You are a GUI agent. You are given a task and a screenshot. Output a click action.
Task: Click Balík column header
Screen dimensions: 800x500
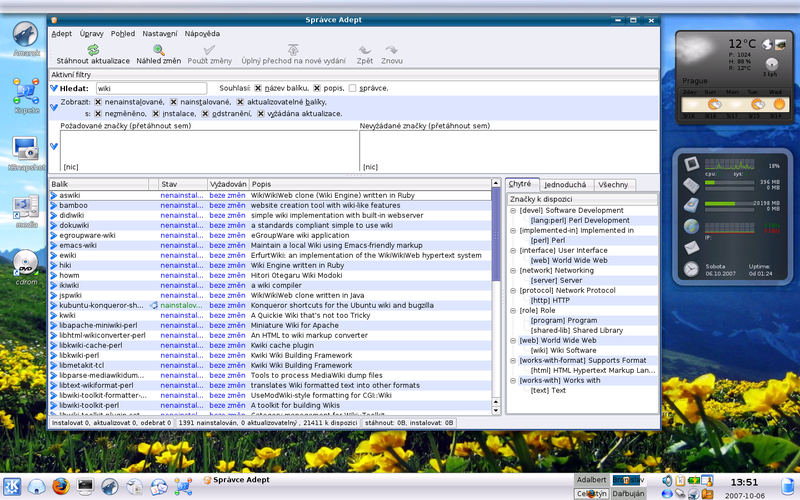click(x=98, y=184)
